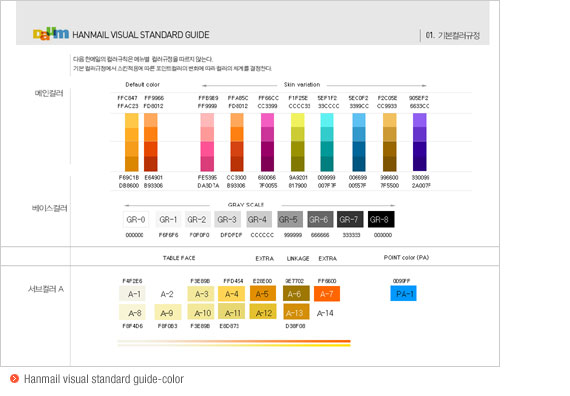570x396 pixels.
Task: Select the A-2 white swatch
Action: pos(167,294)
